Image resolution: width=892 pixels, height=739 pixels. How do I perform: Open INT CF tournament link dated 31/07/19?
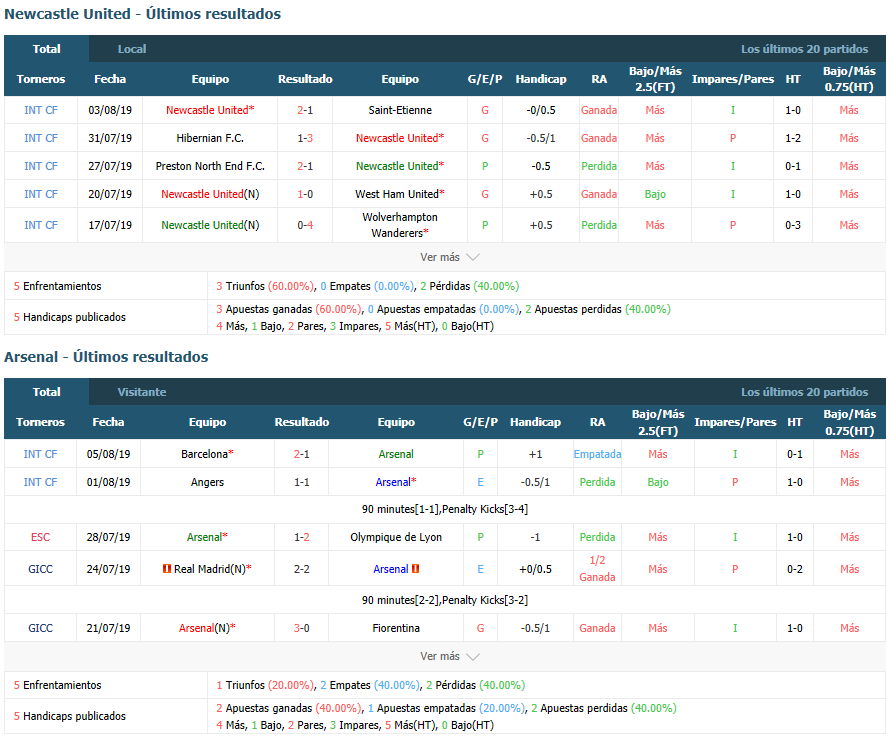(41, 138)
